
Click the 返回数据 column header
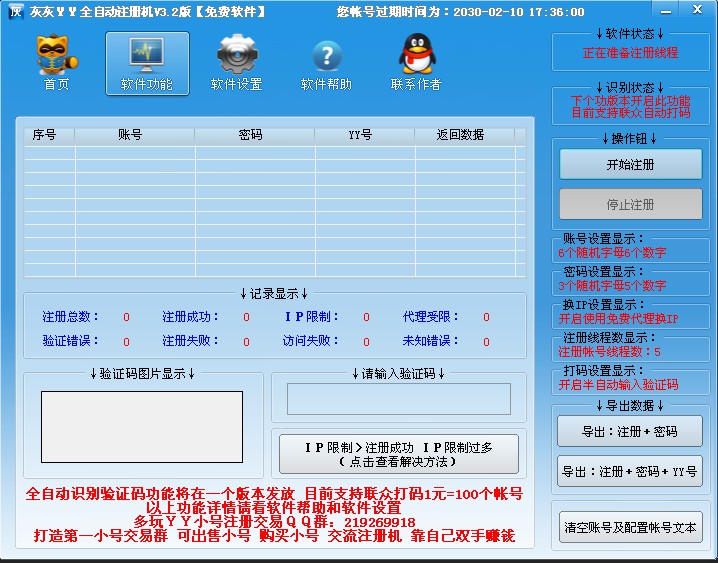[x=464, y=135]
